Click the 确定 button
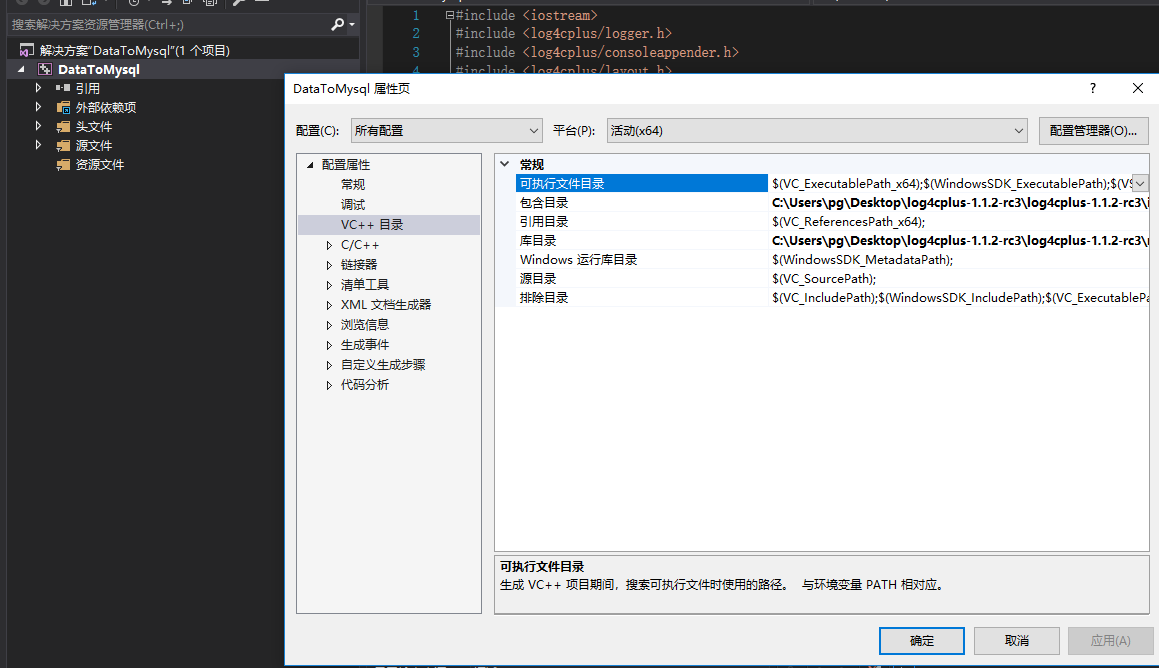The image size is (1159, 668). [x=921, y=641]
